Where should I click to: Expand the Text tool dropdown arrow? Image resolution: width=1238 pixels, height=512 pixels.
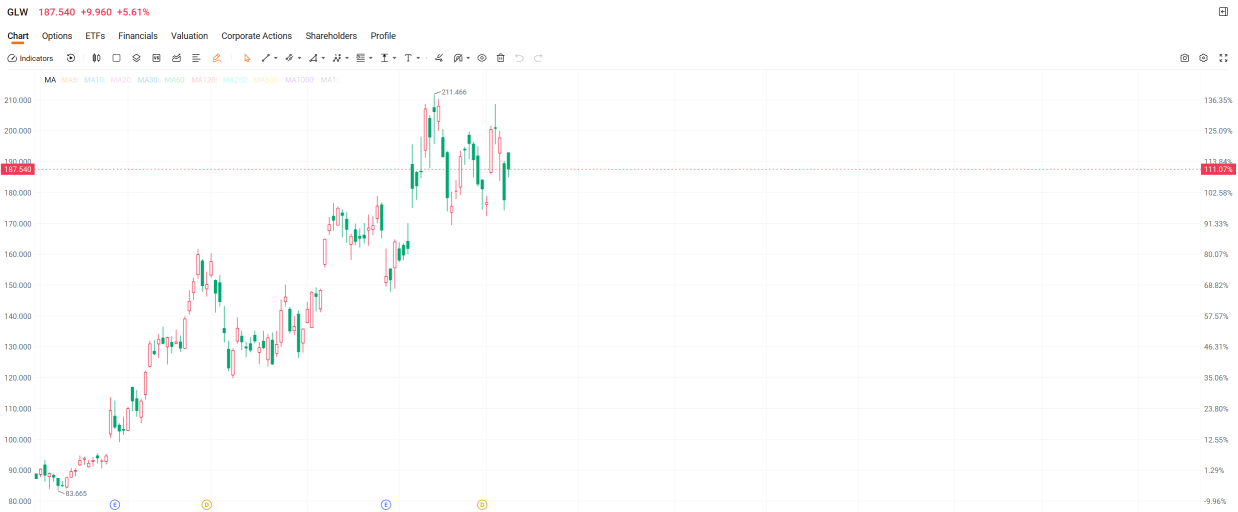click(x=418, y=58)
